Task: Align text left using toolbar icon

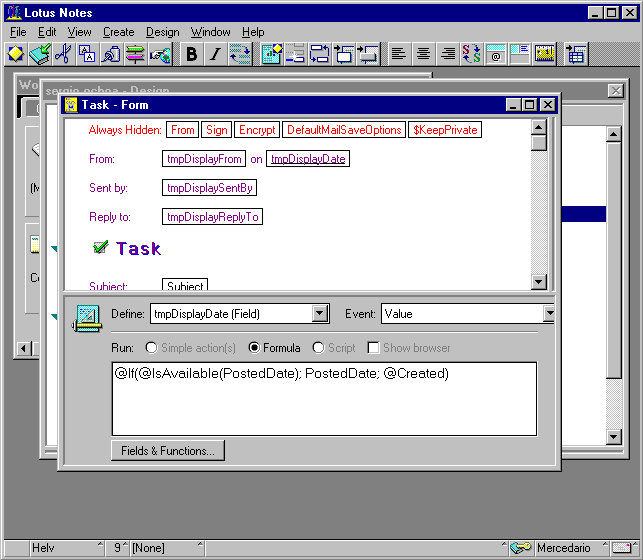Action: (399, 54)
